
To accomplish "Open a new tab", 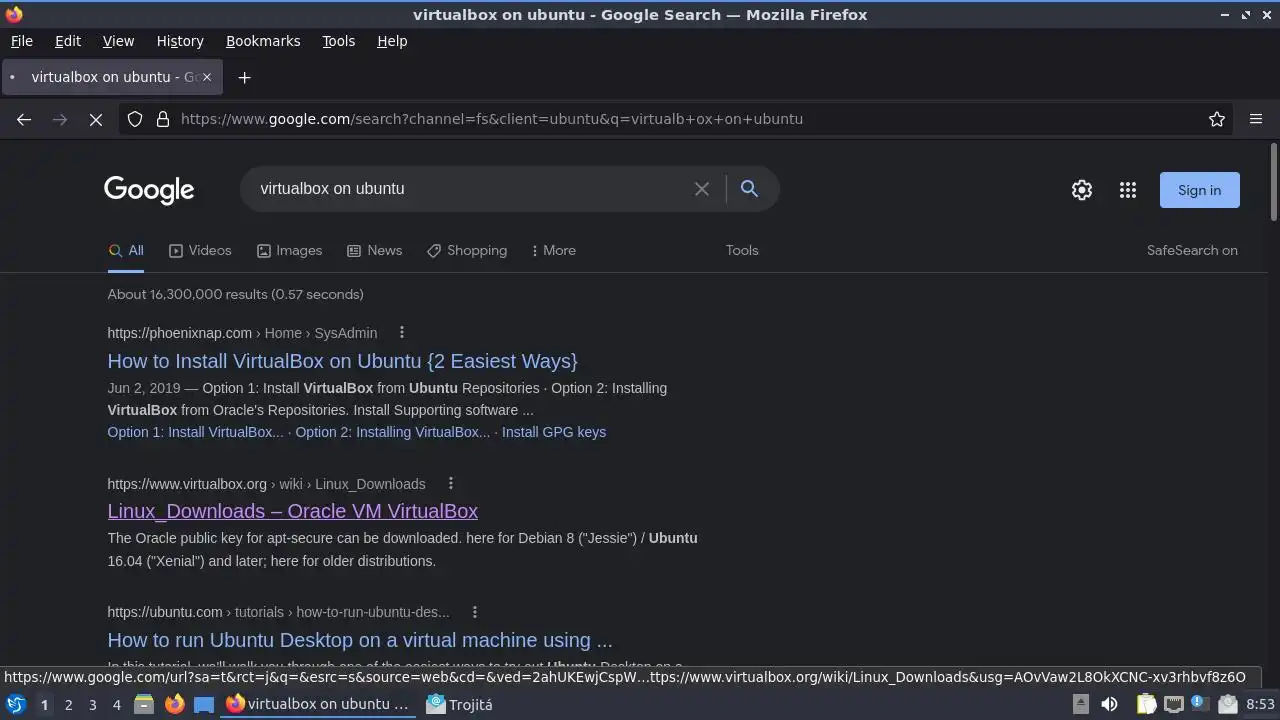I will pos(244,77).
